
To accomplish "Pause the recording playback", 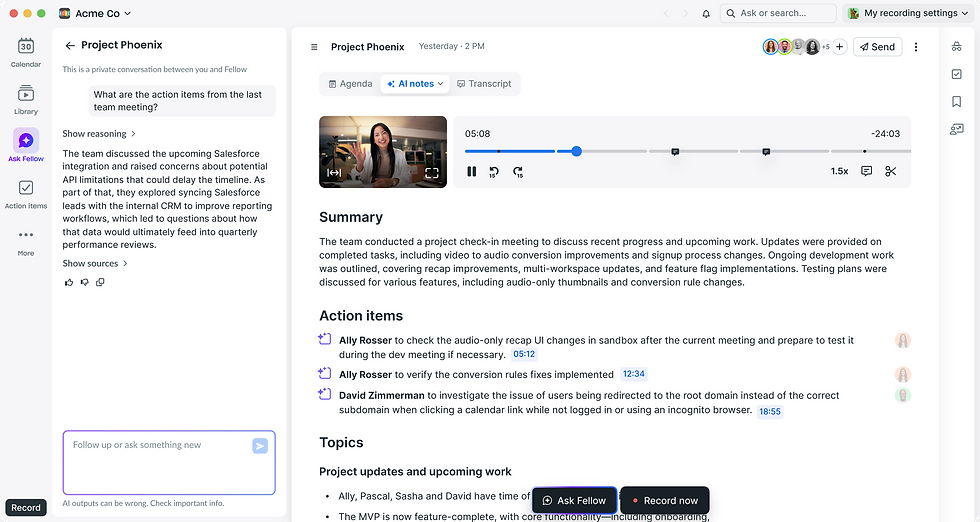I will [472, 171].
